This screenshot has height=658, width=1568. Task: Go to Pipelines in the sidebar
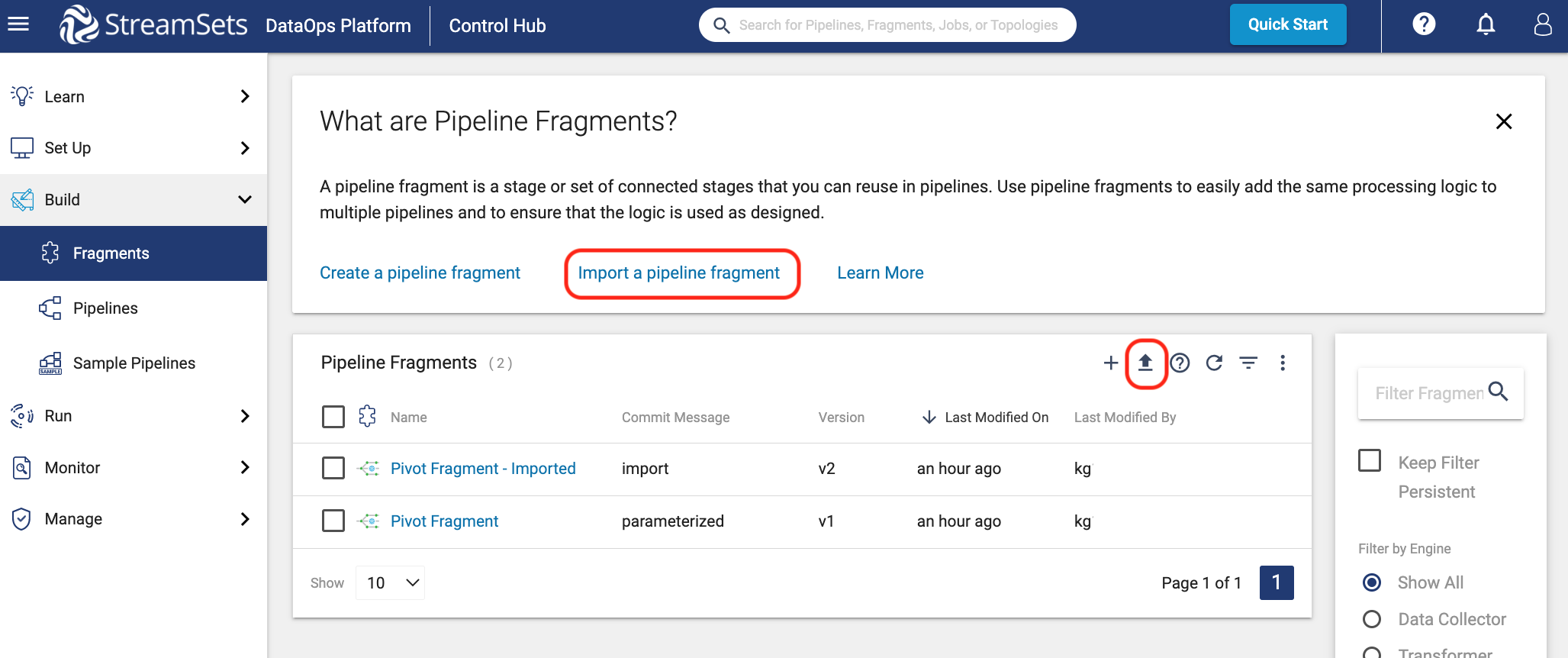click(x=105, y=308)
